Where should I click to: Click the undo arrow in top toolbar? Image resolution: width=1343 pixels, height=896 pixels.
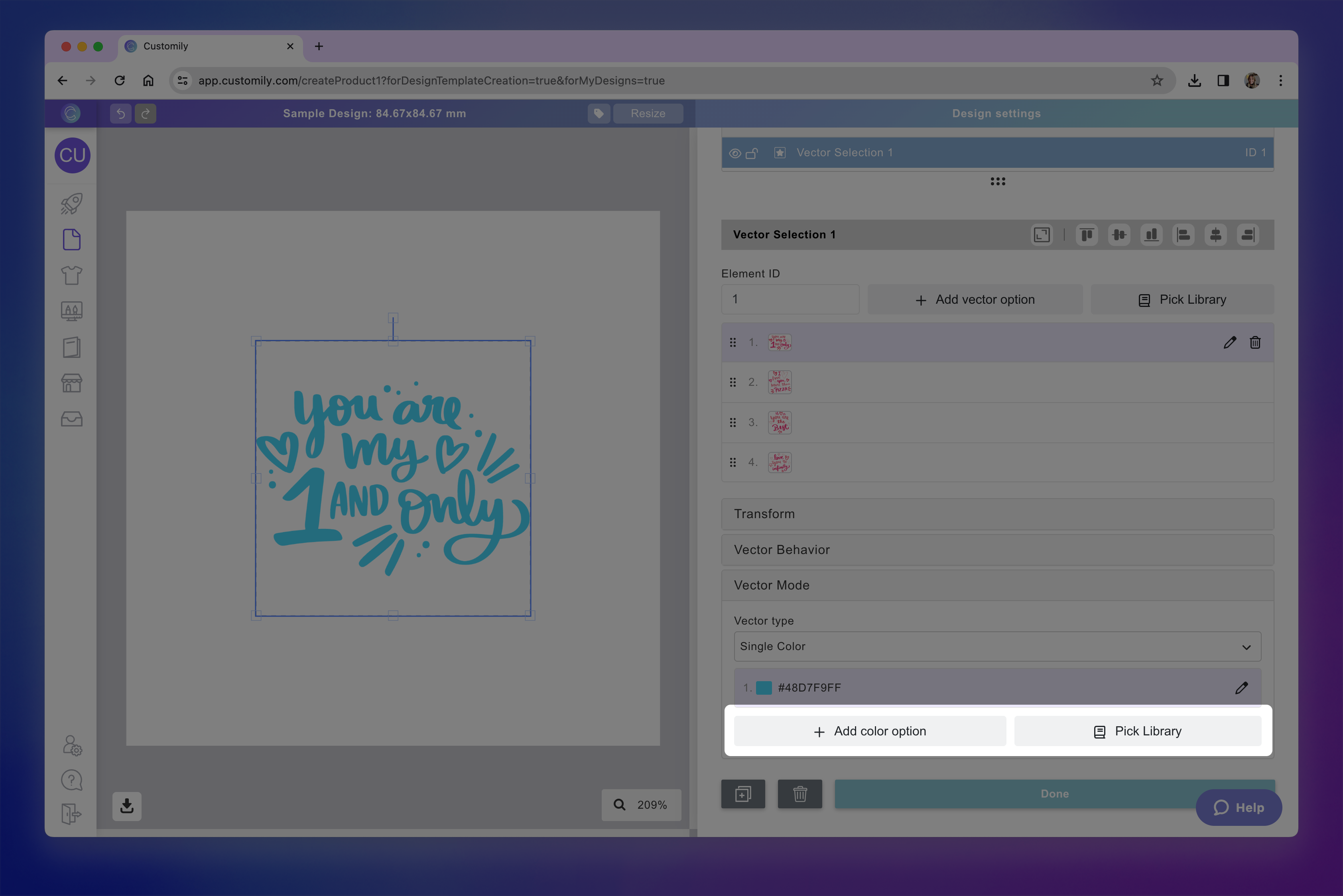click(120, 113)
